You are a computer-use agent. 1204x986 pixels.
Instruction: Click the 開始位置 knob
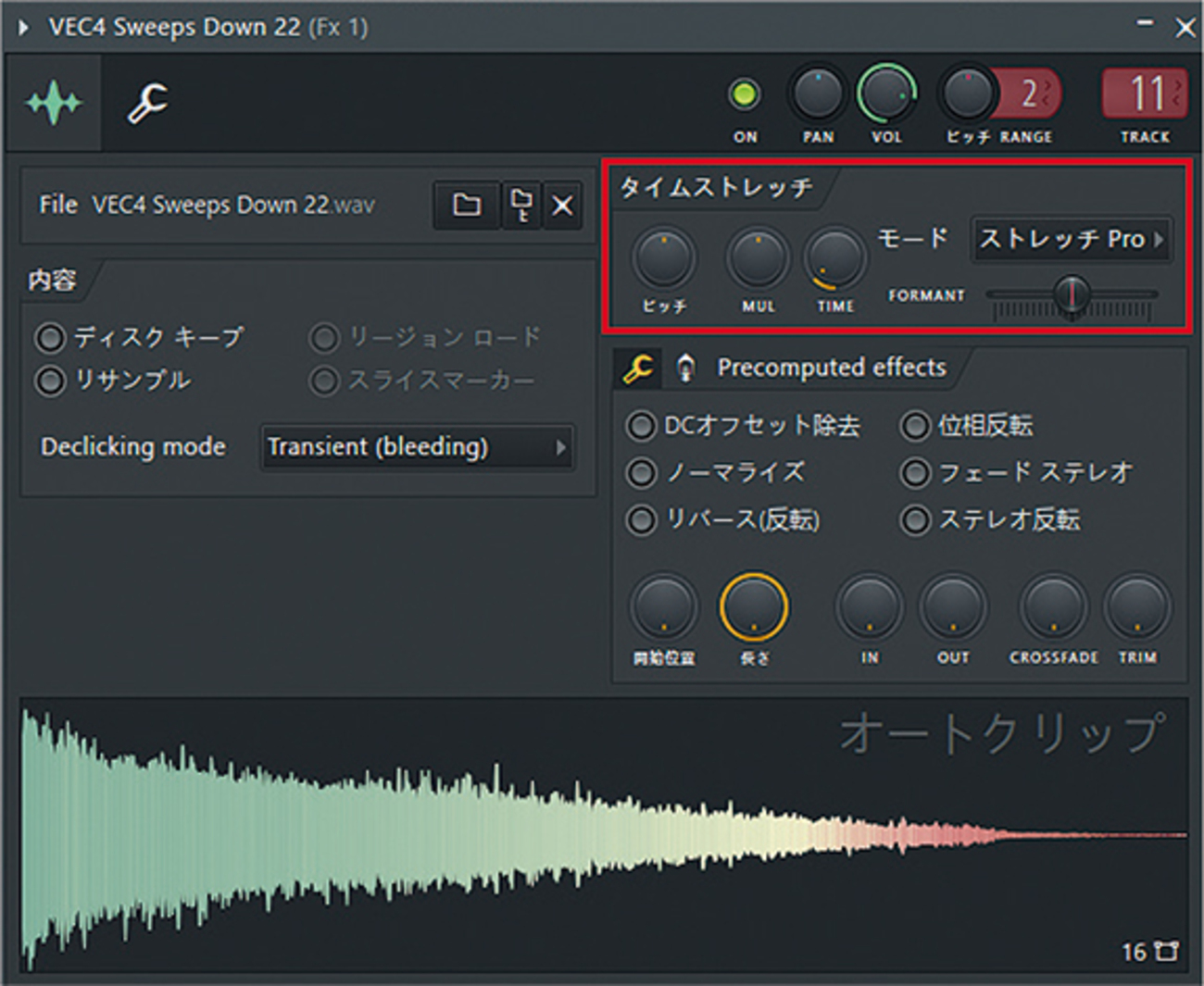pyautogui.click(x=664, y=608)
